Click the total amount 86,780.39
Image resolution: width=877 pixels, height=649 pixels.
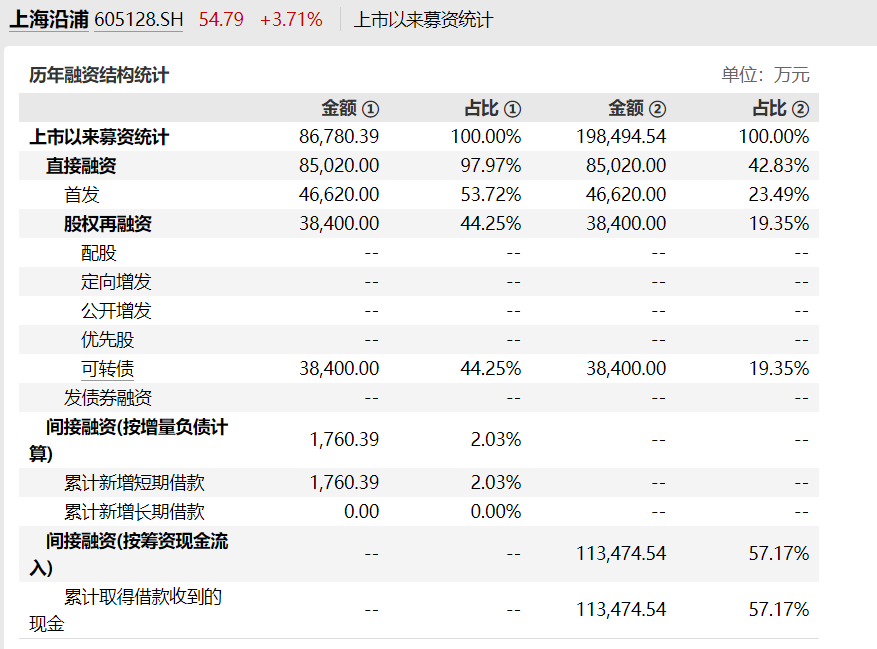[x=339, y=137]
